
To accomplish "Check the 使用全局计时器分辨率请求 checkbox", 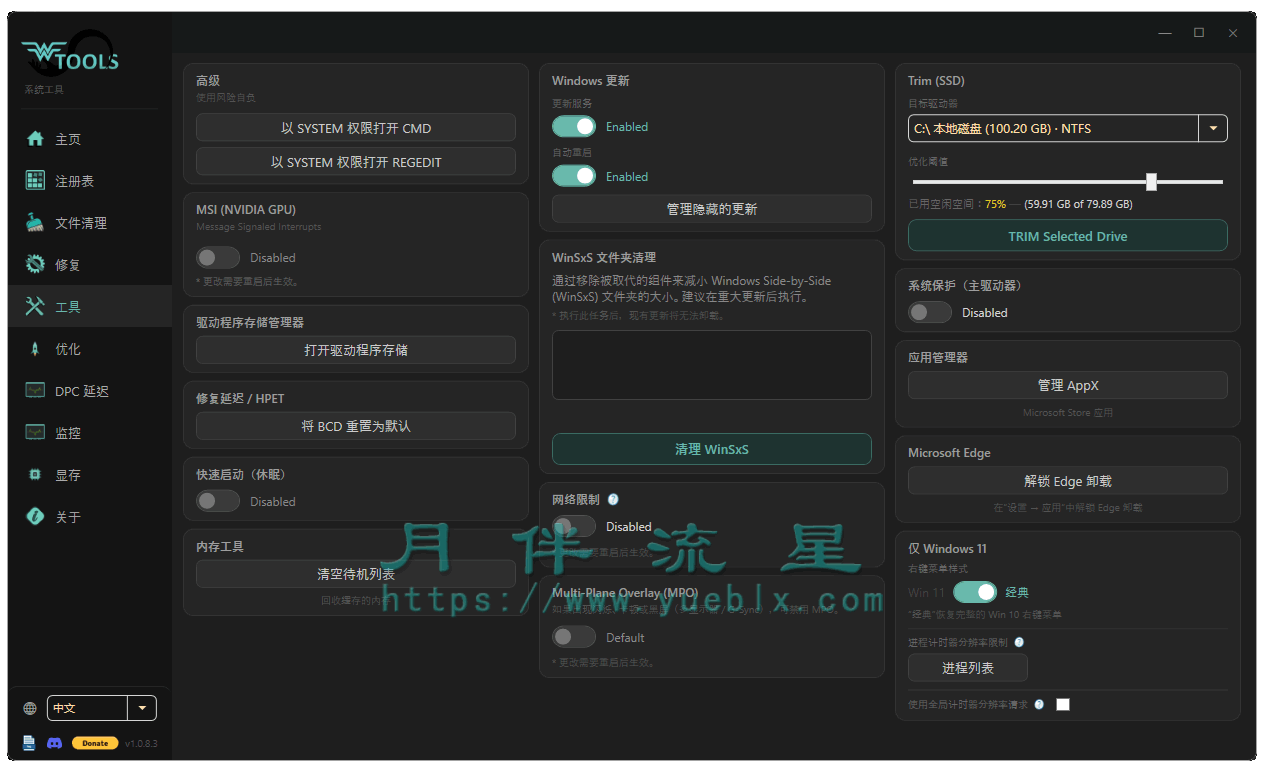I will [1063, 704].
